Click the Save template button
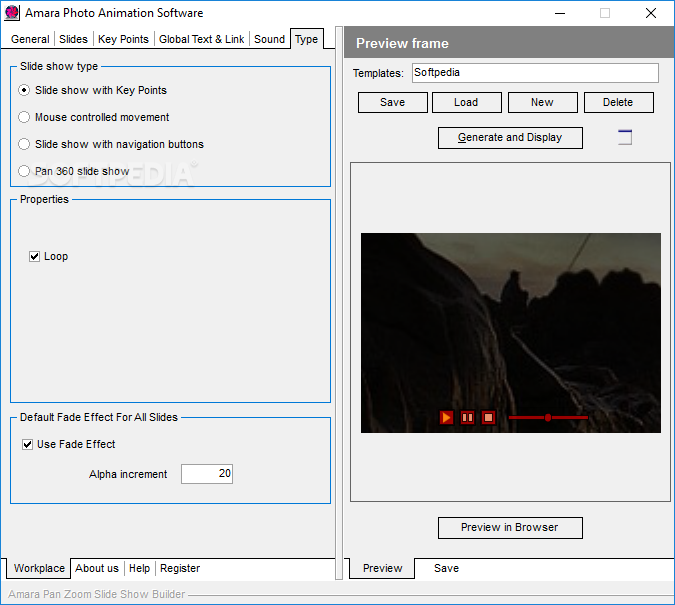This screenshot has width=675, height=605. pos(393,102)
